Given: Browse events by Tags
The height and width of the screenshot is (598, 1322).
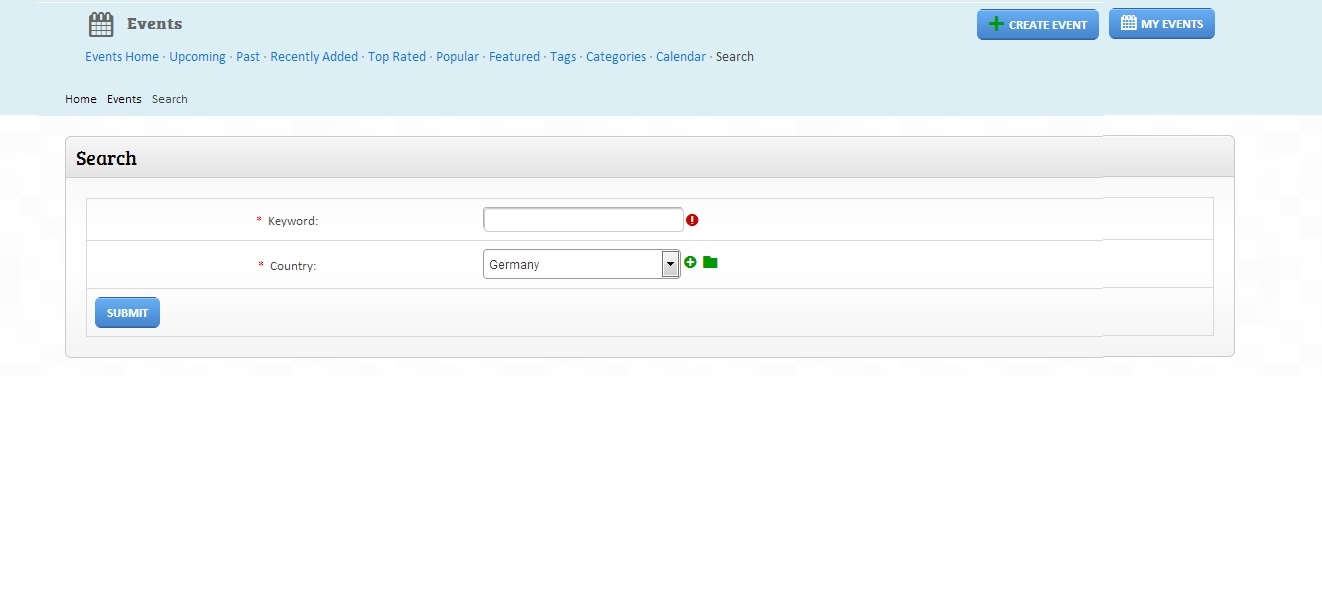Looking at the screenshot, I should 563,57.
